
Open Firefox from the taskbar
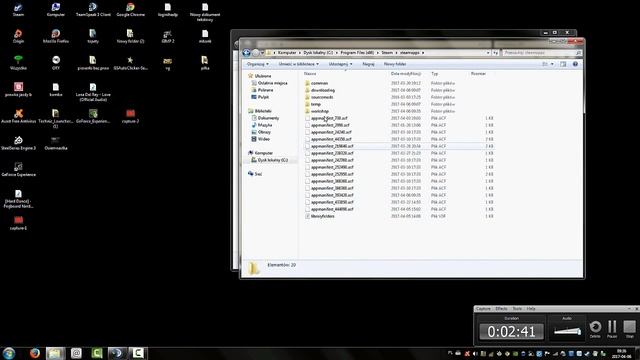coord(35,353)
